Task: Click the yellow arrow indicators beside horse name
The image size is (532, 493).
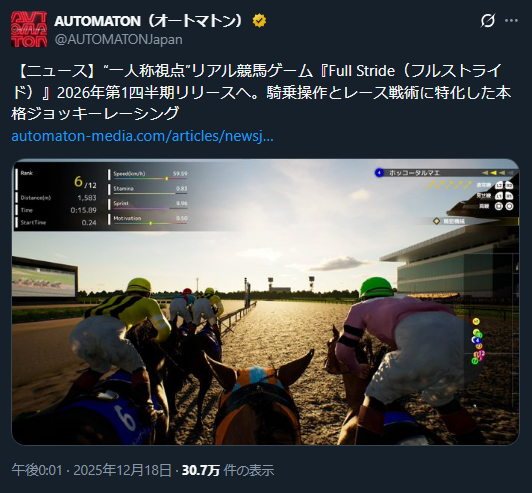Action: click(498, 173)
